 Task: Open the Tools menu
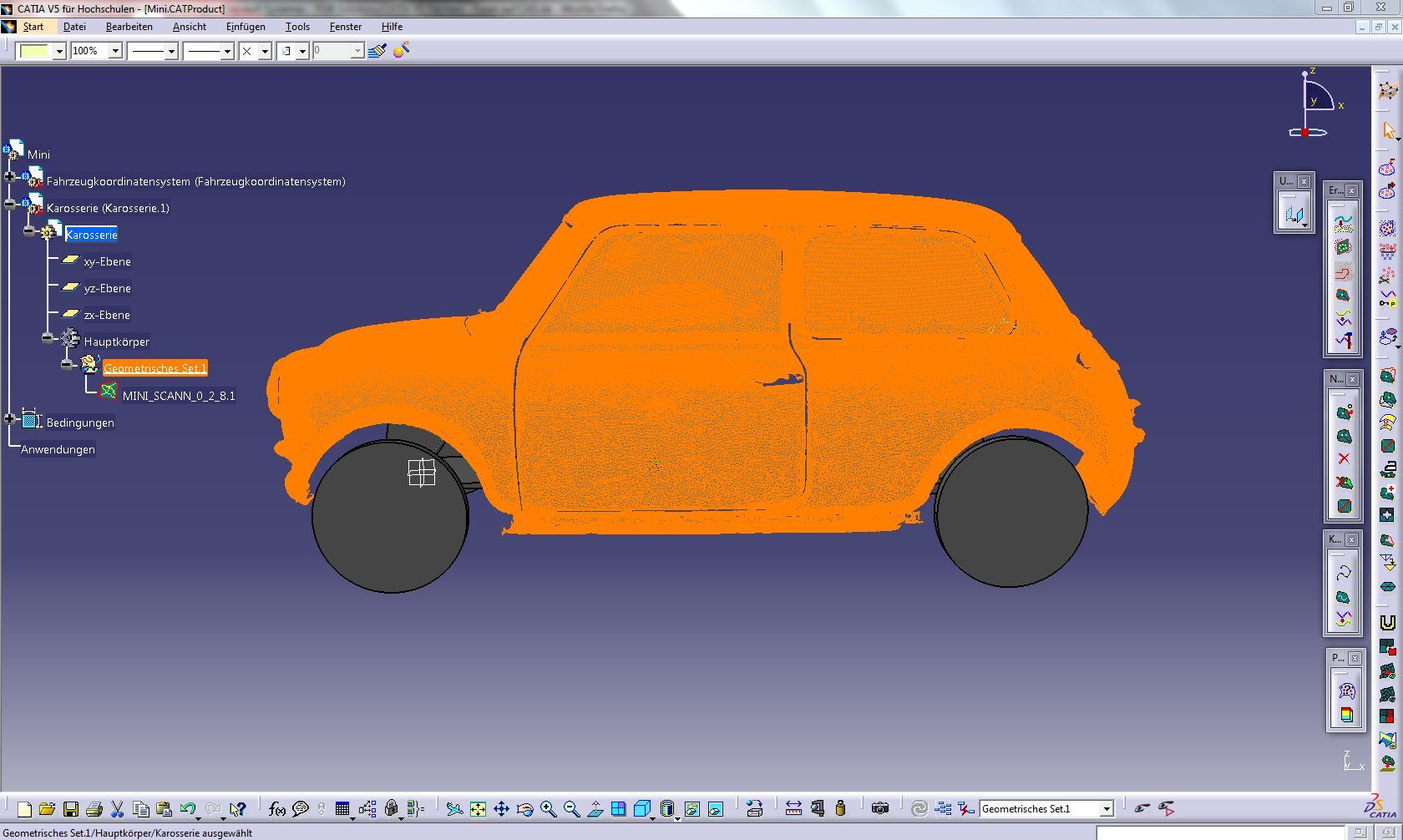pos(297,27)
